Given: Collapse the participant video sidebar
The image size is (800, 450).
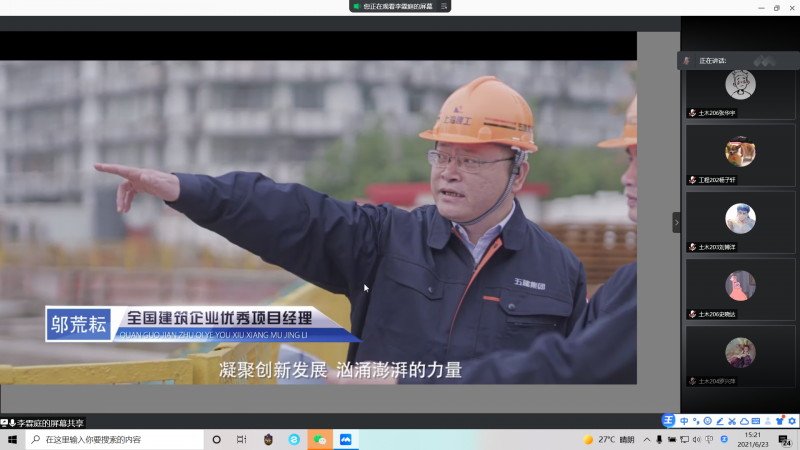Looking at the screenshot, I should click(x=676, y=222).
